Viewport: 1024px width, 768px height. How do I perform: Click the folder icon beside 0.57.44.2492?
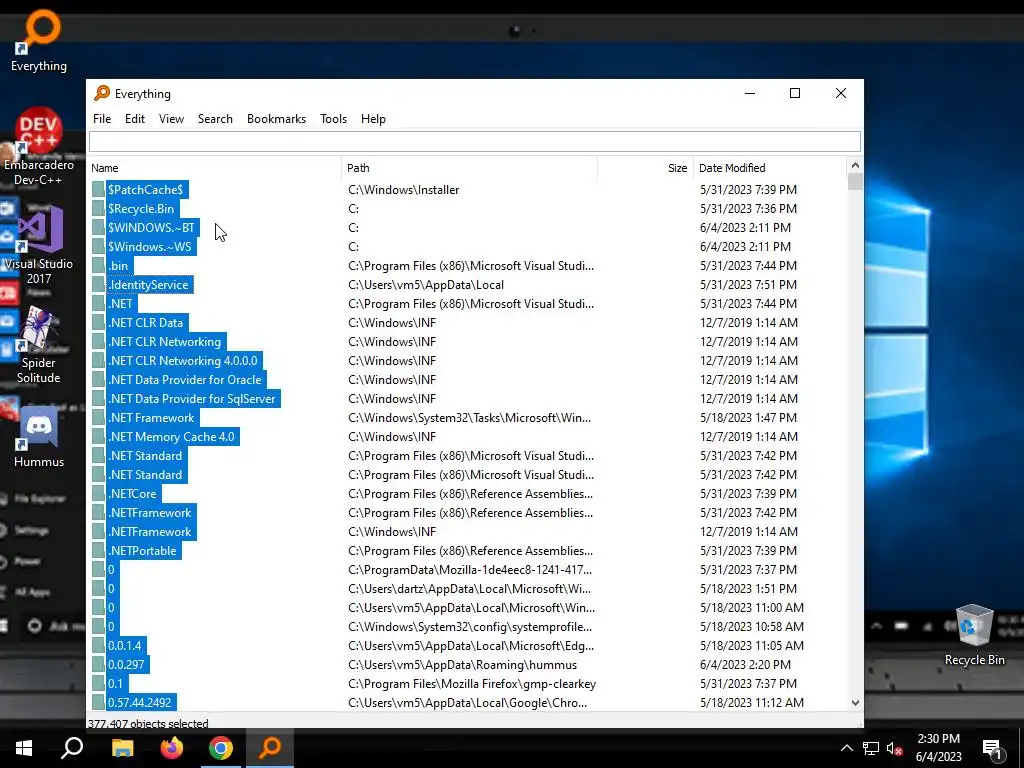[x=98, y=703]
